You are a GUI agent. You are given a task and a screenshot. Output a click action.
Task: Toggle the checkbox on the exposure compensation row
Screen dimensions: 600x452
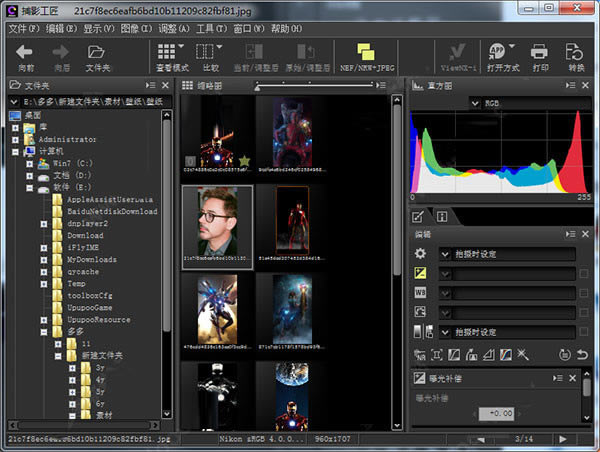tap(583, 273)
